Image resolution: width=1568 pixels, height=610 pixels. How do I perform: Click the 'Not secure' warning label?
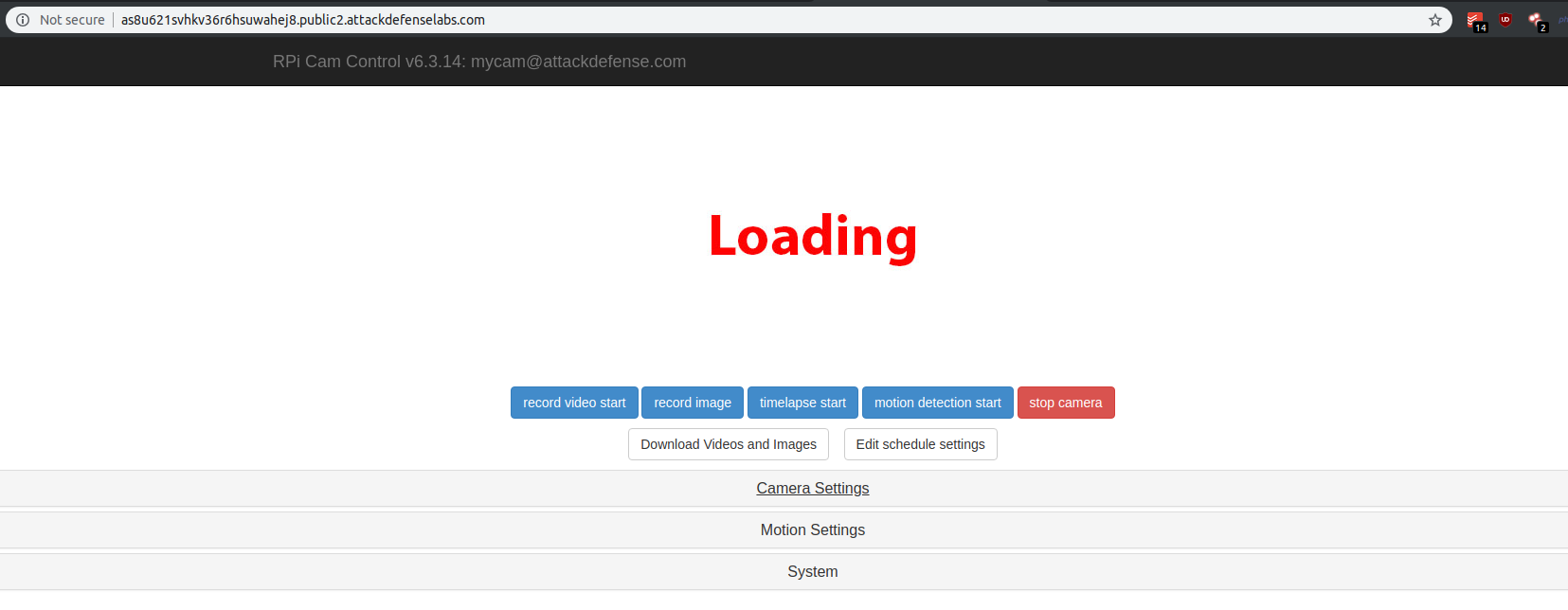click(x=72, y=20)
